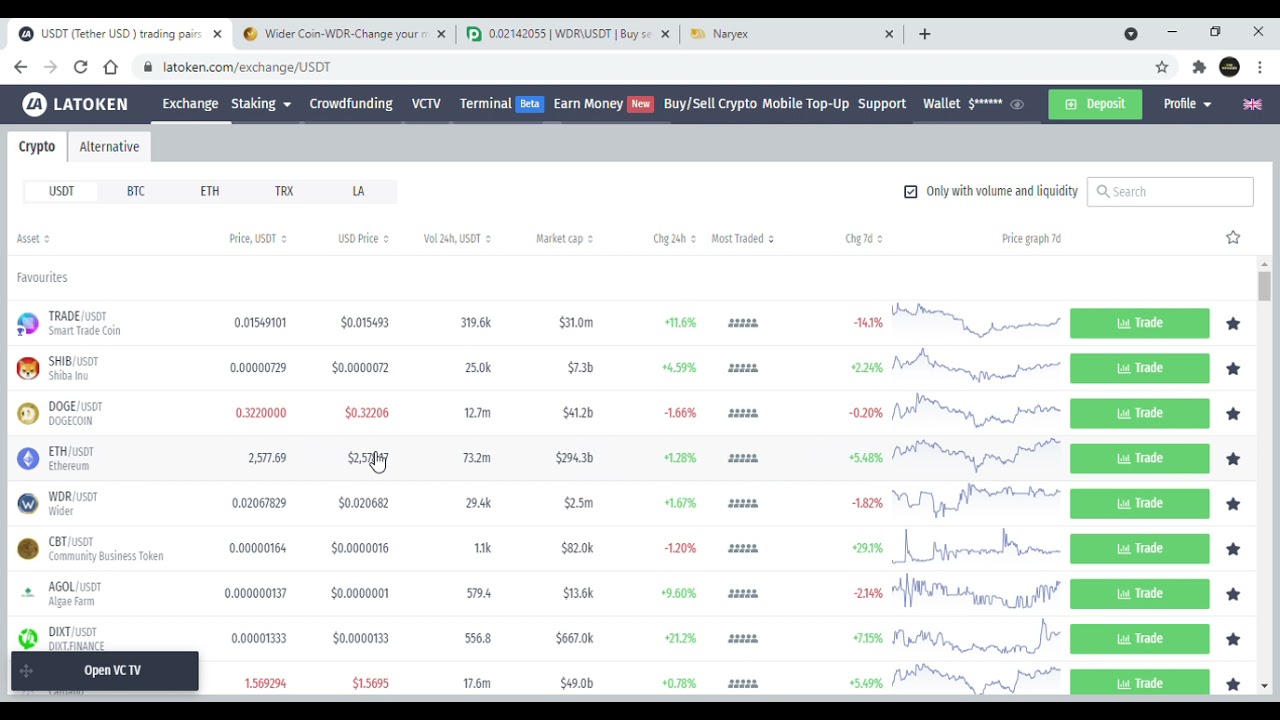Close the USDT trading pairs tab
Image resolution: width=1280 pixels, height=720 pixels.
217,34
